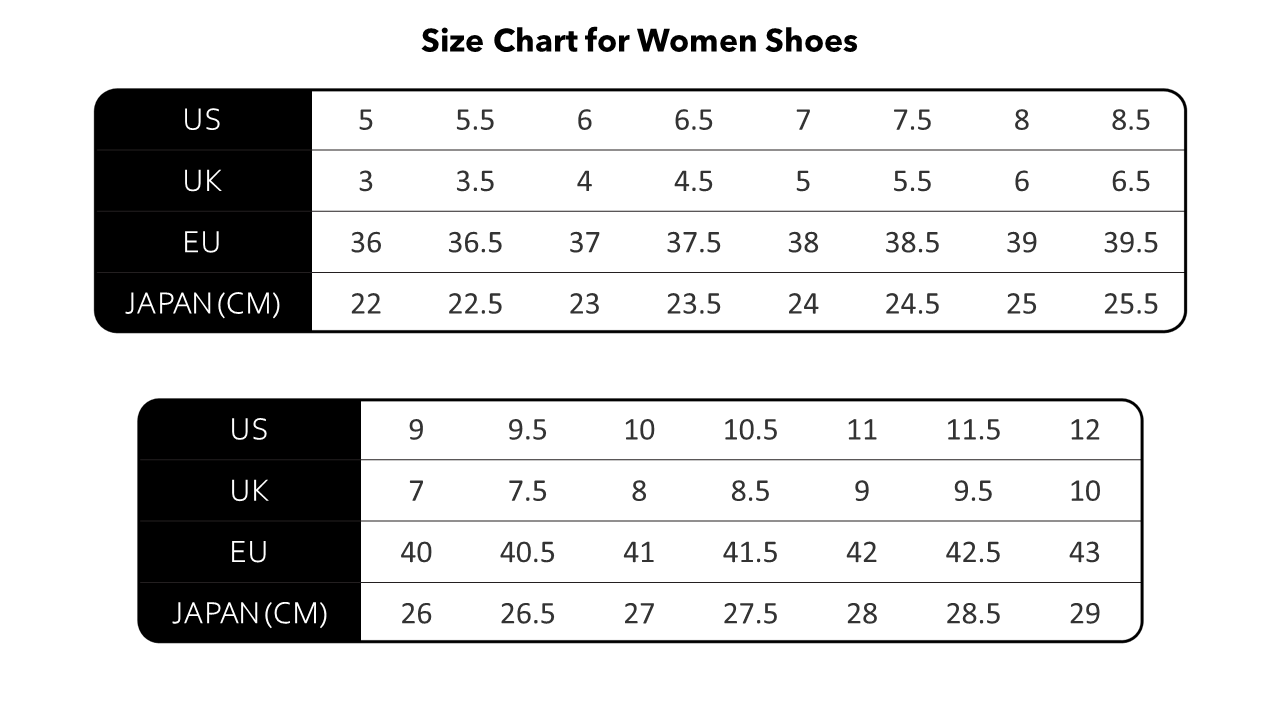Select the US size 10.5 cell
The width and height of the screenshot is (1280, 720).
pos(750,430)
